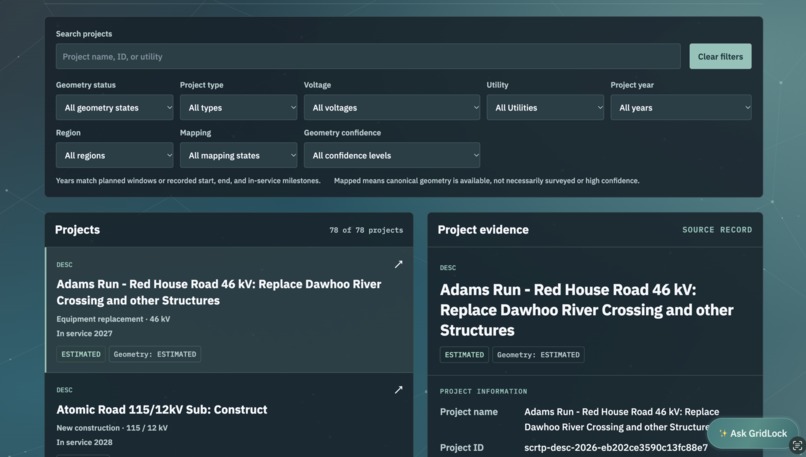Image resolution: width=806 pixels, height=457 pixels.
Task: Click Projects panel heading
Action: click(77, 230)
